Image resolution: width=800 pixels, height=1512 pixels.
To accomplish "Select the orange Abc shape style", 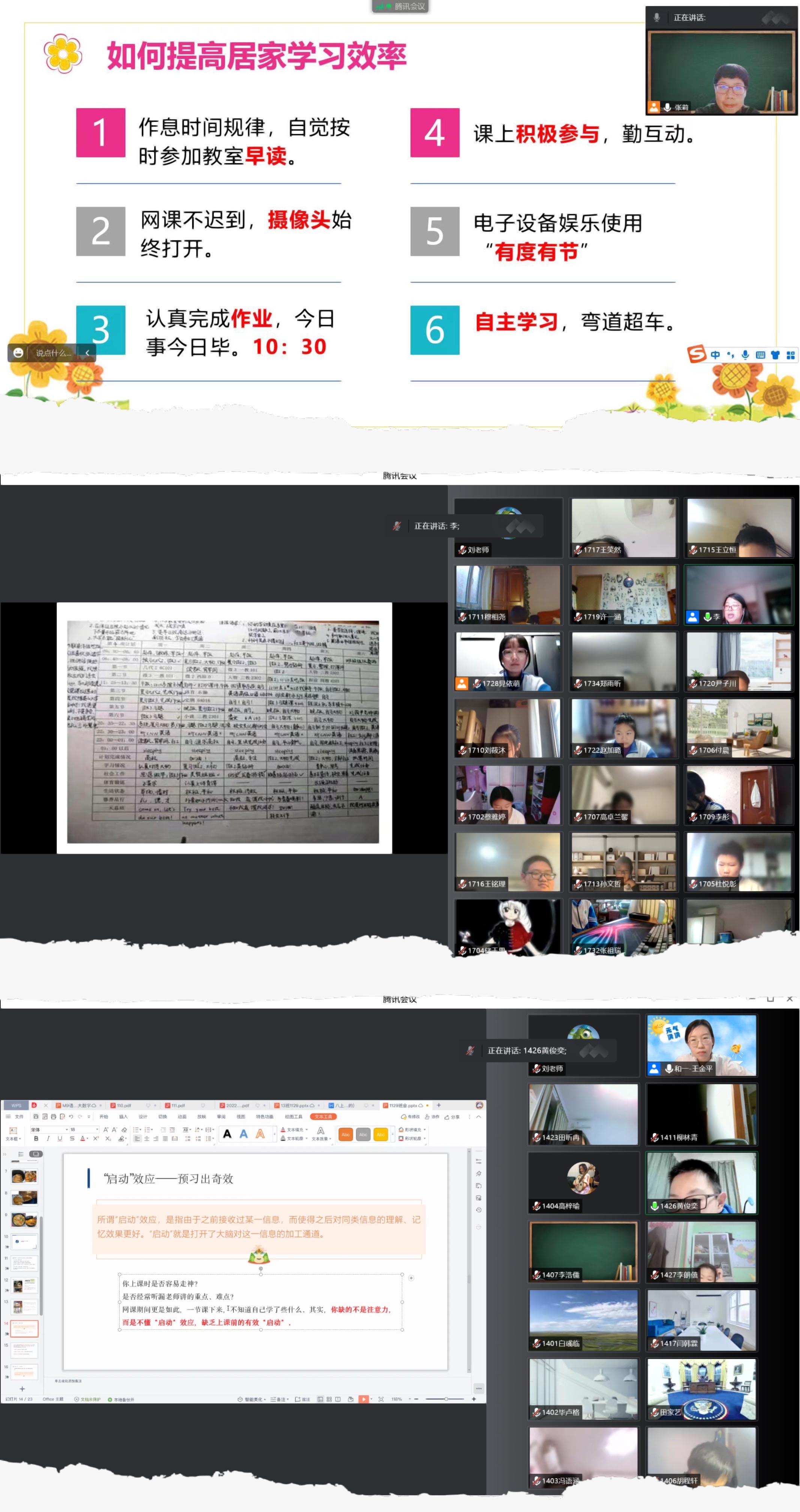I will [x=346, y=1134].
